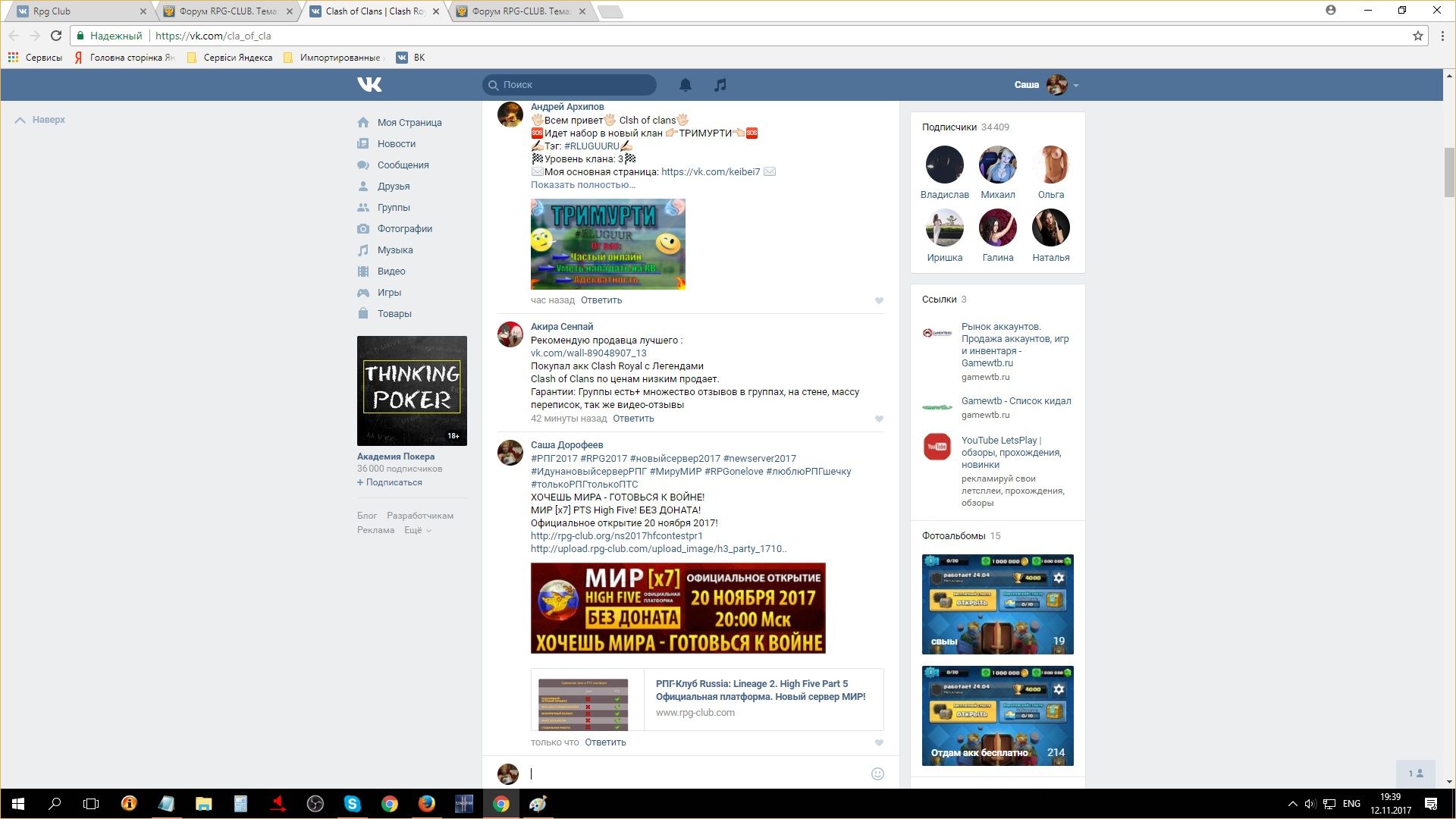The image size is (1456, 819).
Task: Expand post with Показать полностью…
Action: point(583,185)
